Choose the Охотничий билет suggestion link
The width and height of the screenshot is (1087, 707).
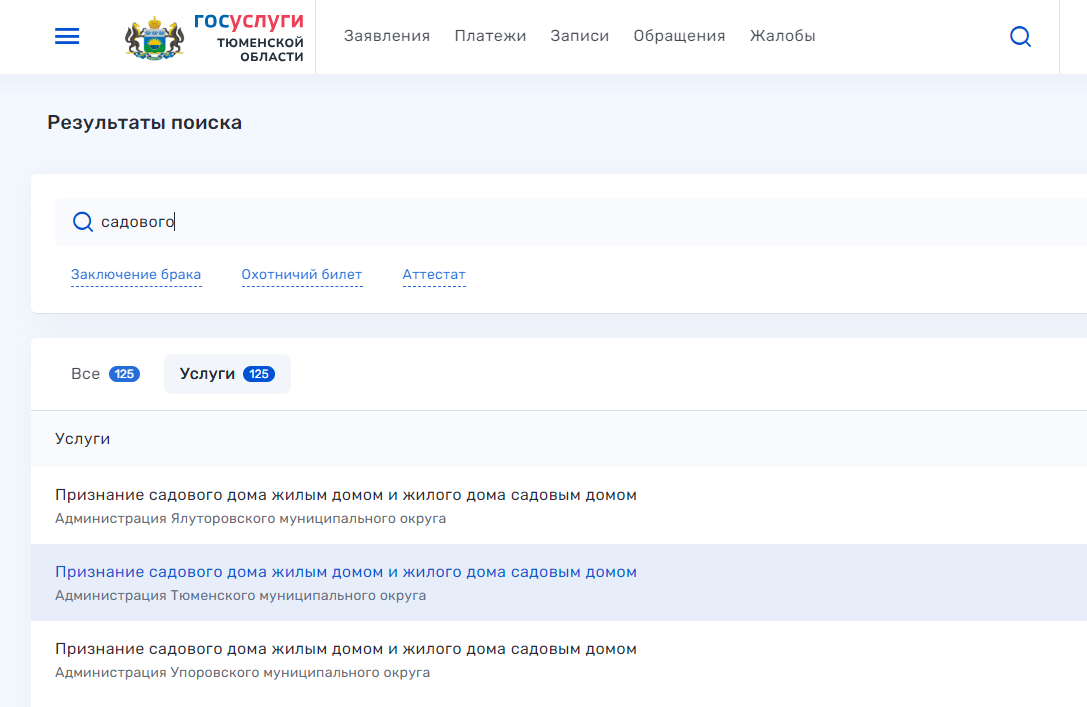(x=301, y=275)
